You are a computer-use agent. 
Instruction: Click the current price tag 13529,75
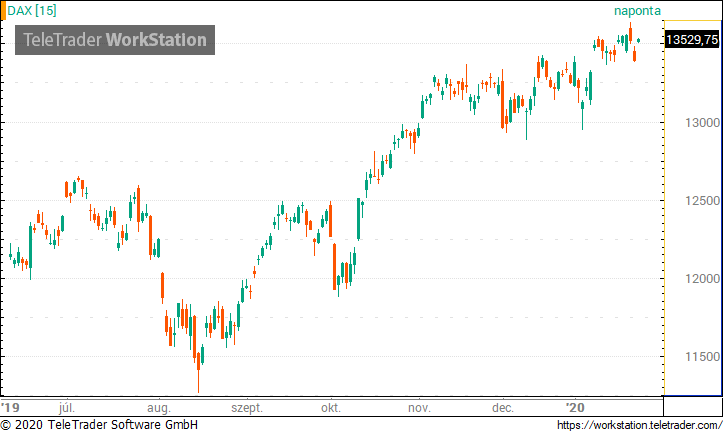click(692, 40)
